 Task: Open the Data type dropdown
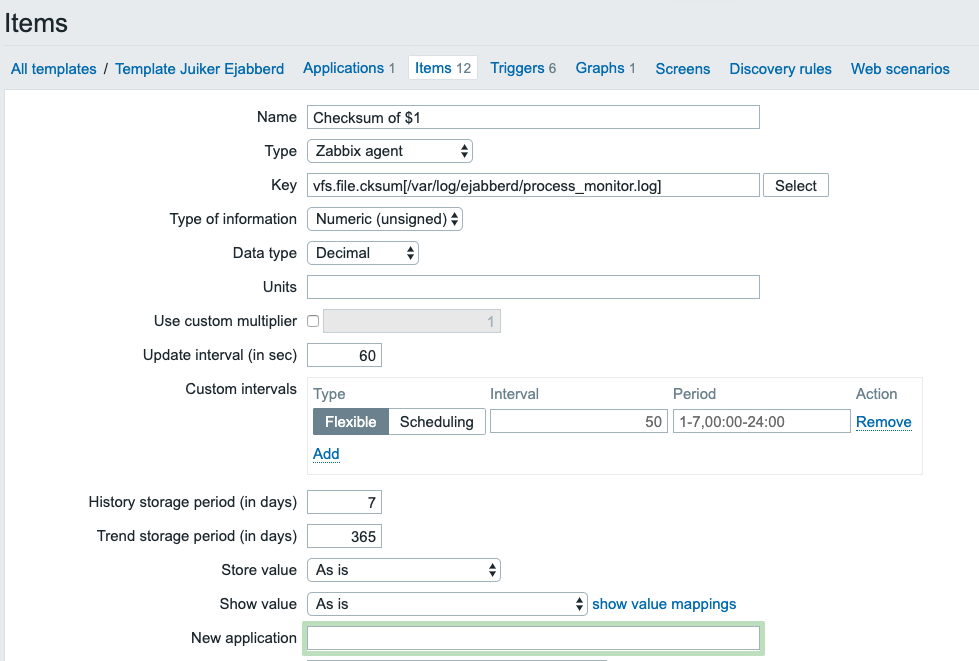tap(362, 253)
